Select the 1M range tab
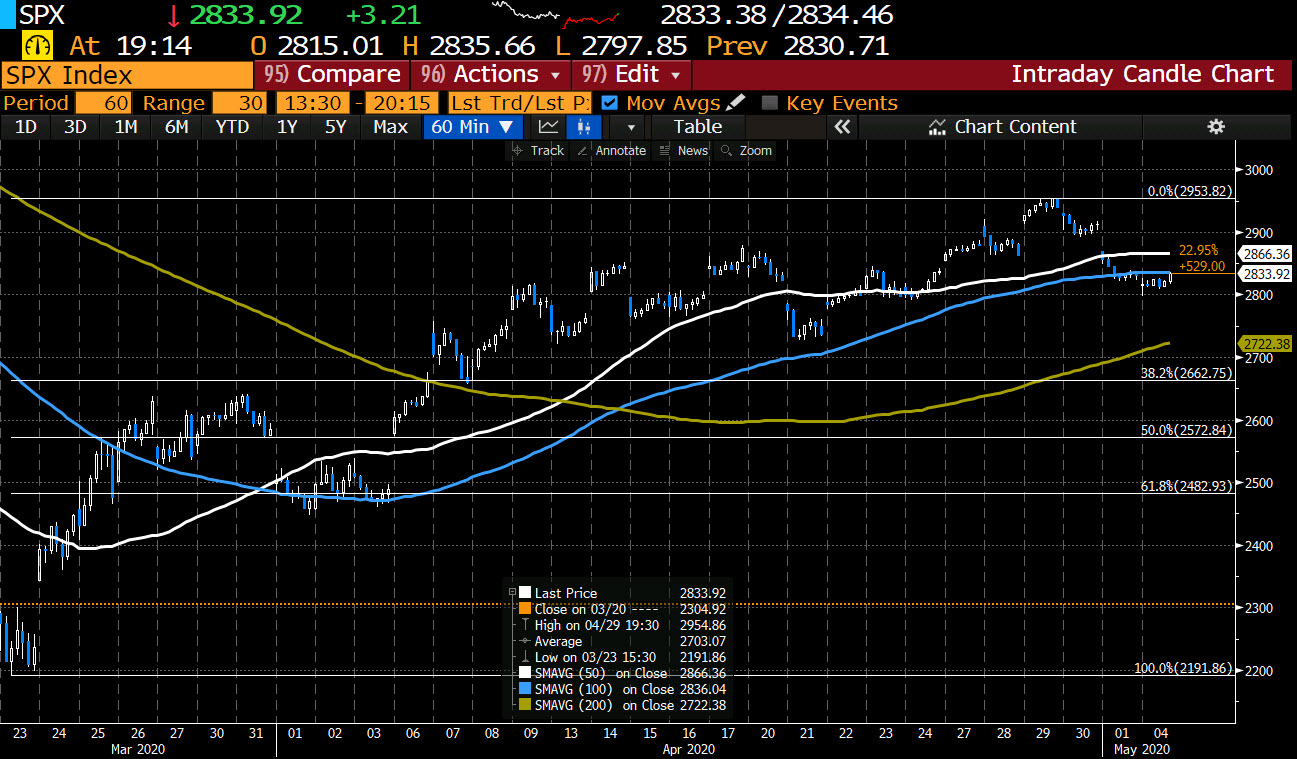1297x759 pixels. 126,127
